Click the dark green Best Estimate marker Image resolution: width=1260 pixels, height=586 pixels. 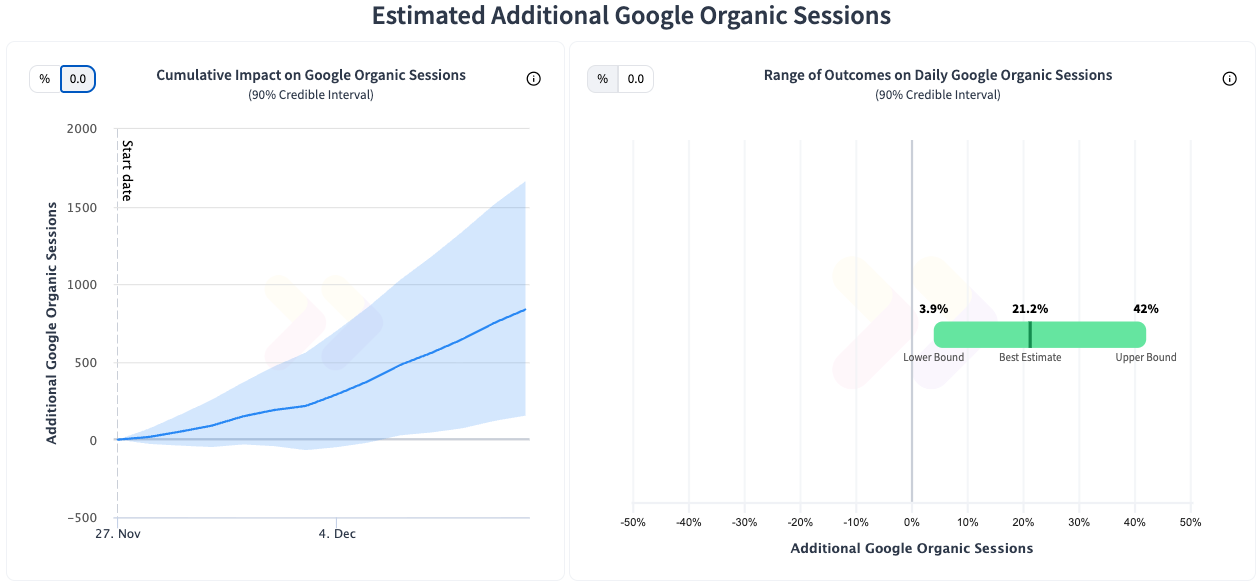(x=1030, y=334)
